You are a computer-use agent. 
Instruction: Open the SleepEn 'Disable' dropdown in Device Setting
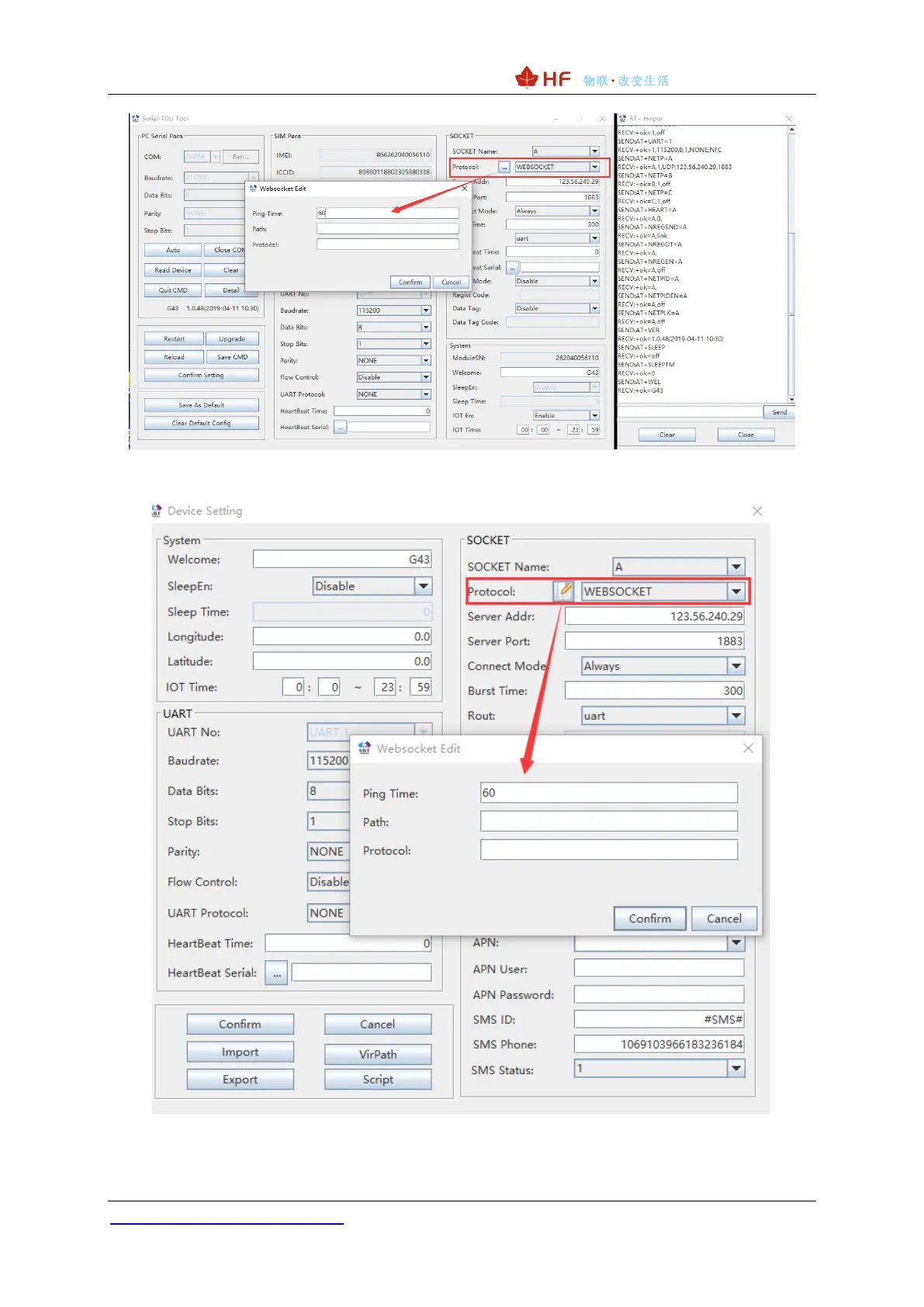pos(423,586)
